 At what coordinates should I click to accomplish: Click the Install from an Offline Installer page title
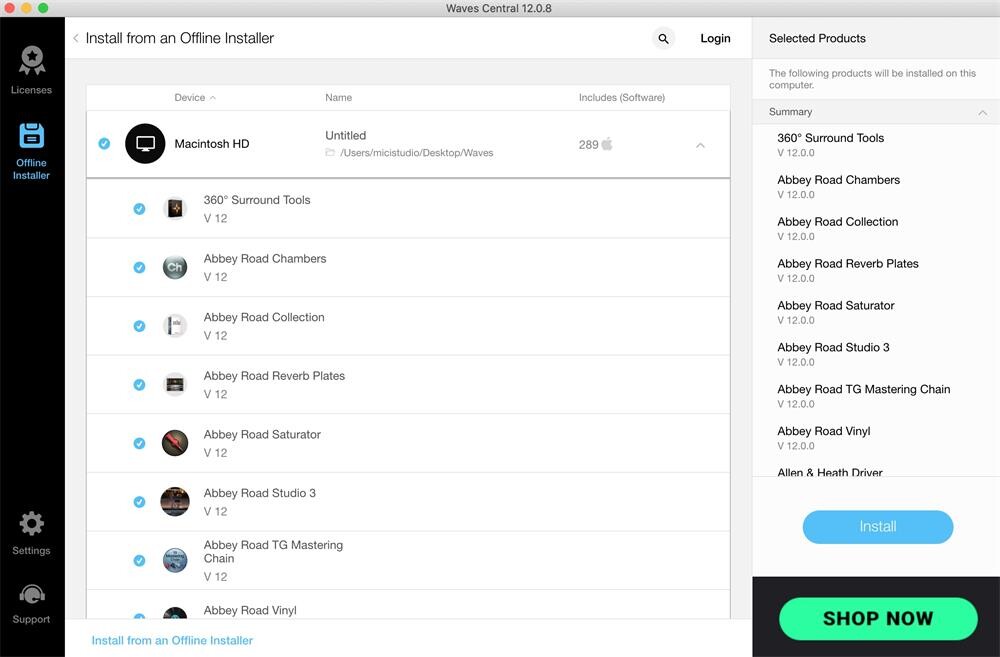pos(180,38)
